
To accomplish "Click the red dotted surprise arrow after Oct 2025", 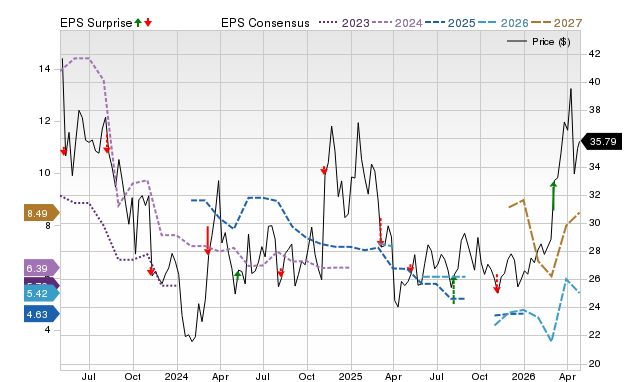I will [497, 284].
